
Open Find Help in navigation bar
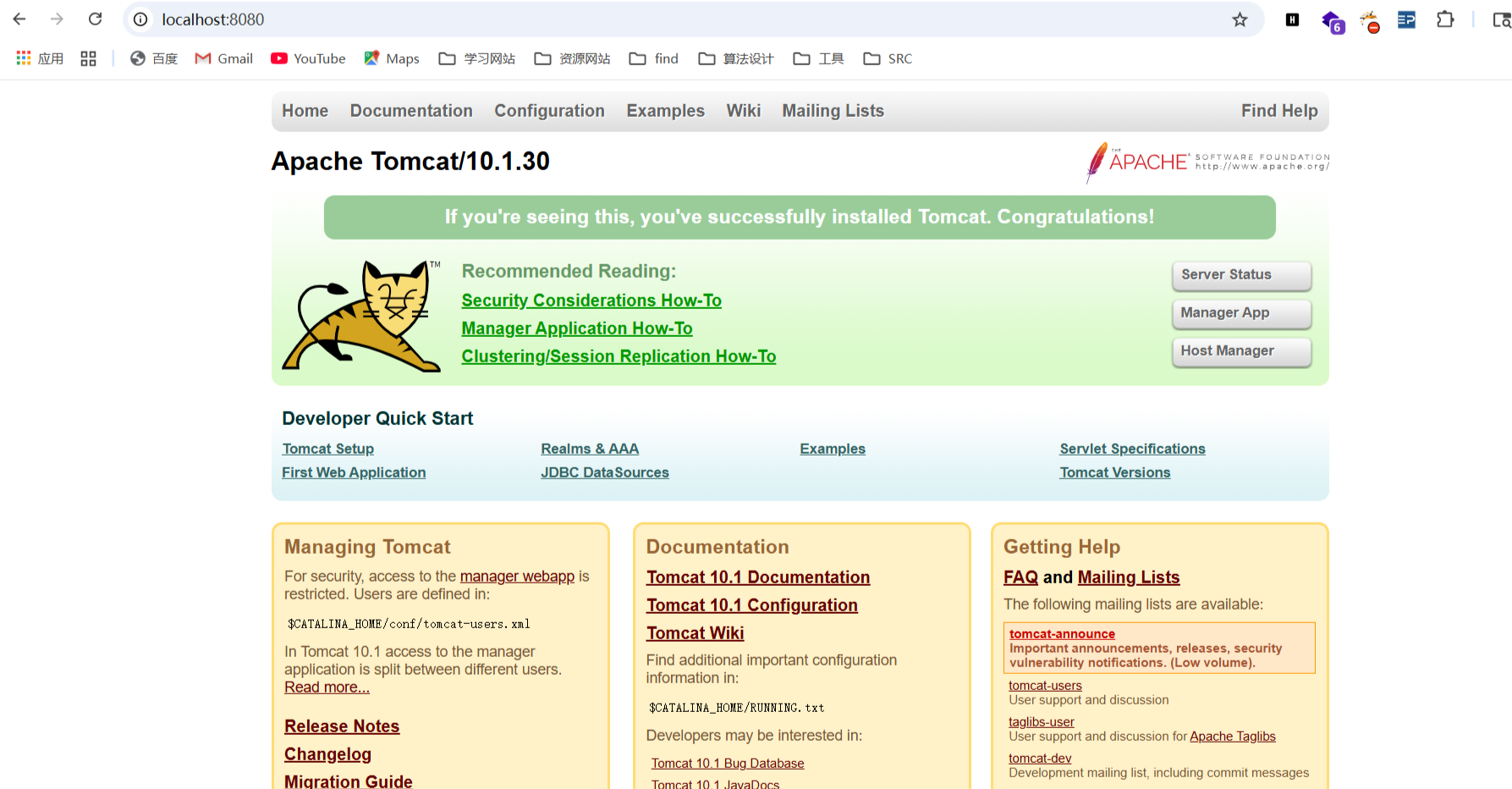pos(1279,111)
